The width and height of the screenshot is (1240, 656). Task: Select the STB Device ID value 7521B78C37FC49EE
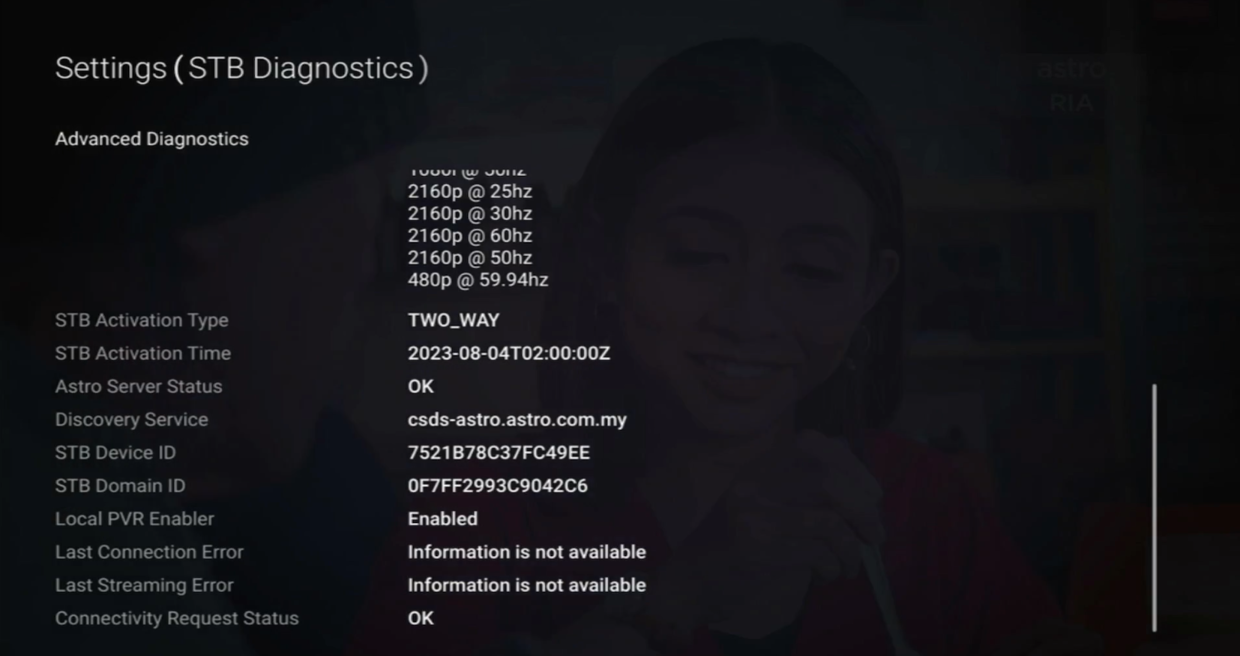[x=499, y=452]
